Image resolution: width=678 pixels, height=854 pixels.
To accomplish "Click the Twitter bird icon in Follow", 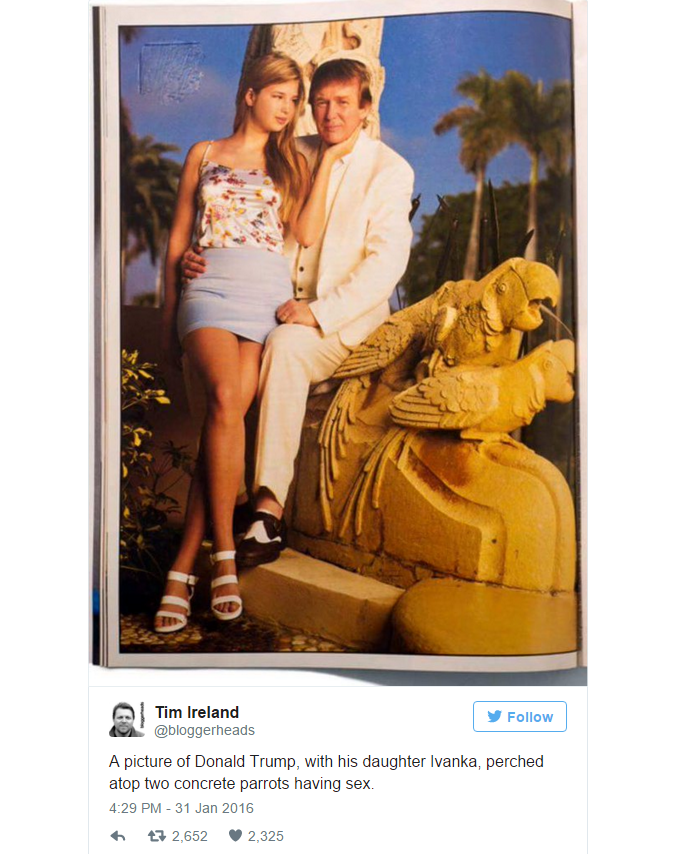I will coord(494,716).
